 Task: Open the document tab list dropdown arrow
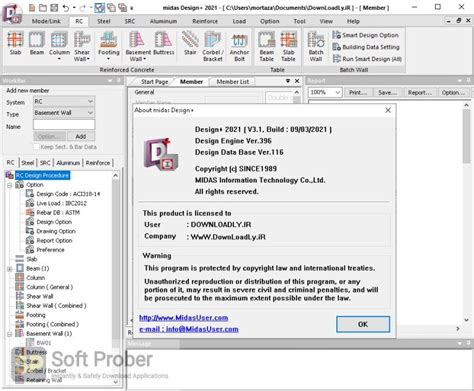(288, 81)
